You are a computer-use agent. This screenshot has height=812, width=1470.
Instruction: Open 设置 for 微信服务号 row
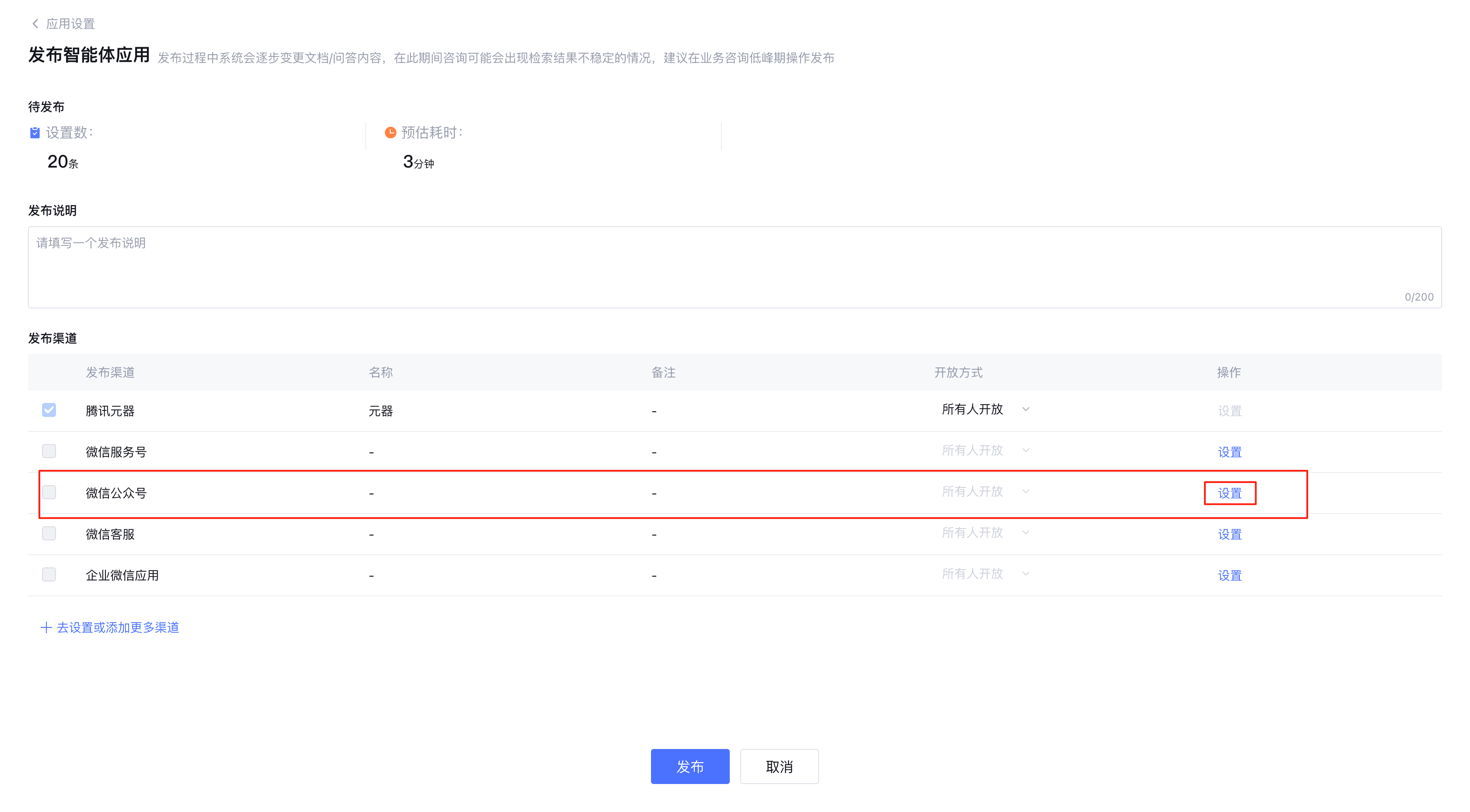pos(1229,452)
